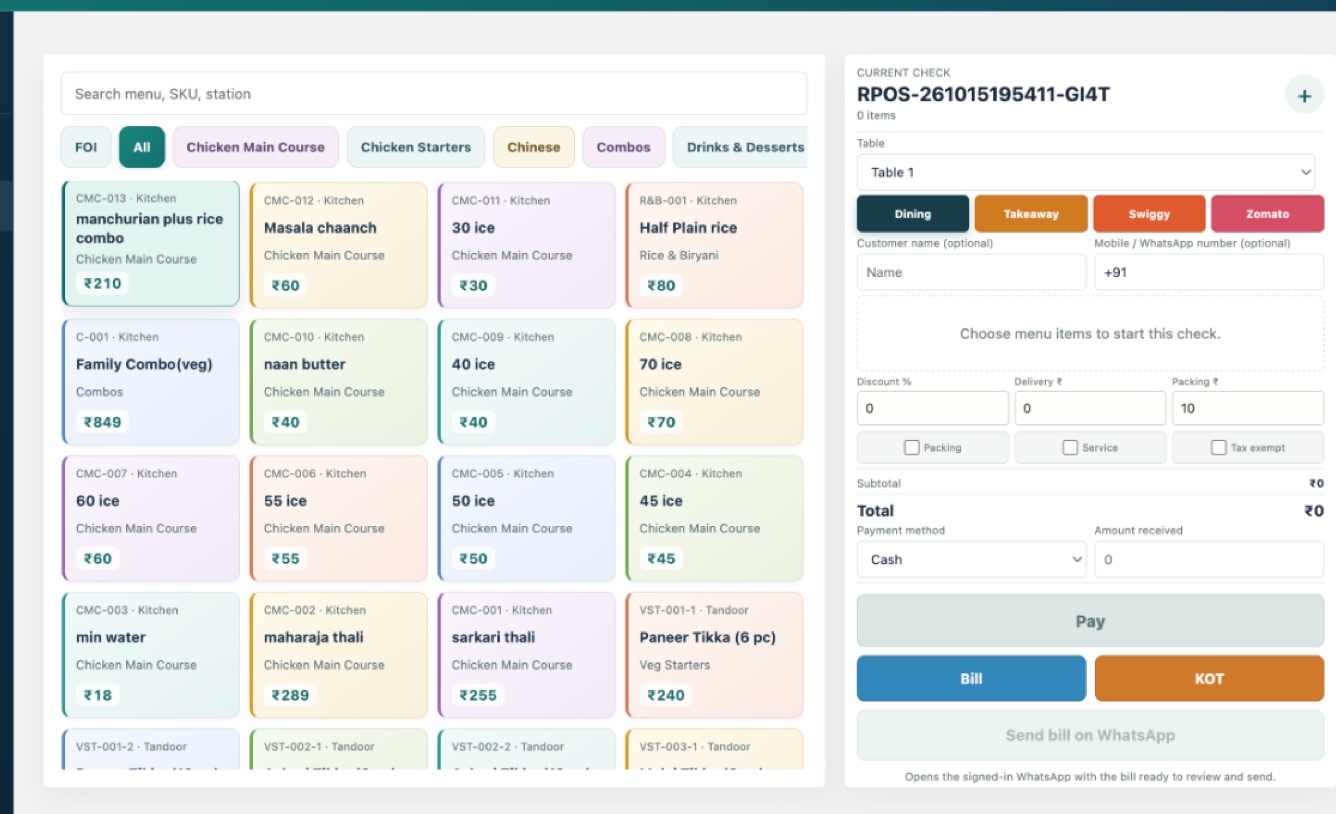Add manchurian plus rice combo to check
Screen dimensions: 1336x814
coord(151,244)
